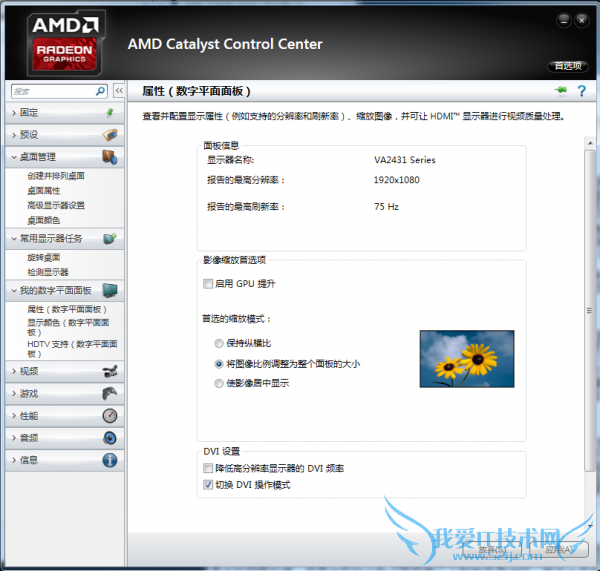Close the Catalyst Control Center window
This screenshot has width=600, height=571.
click(582, 20)
